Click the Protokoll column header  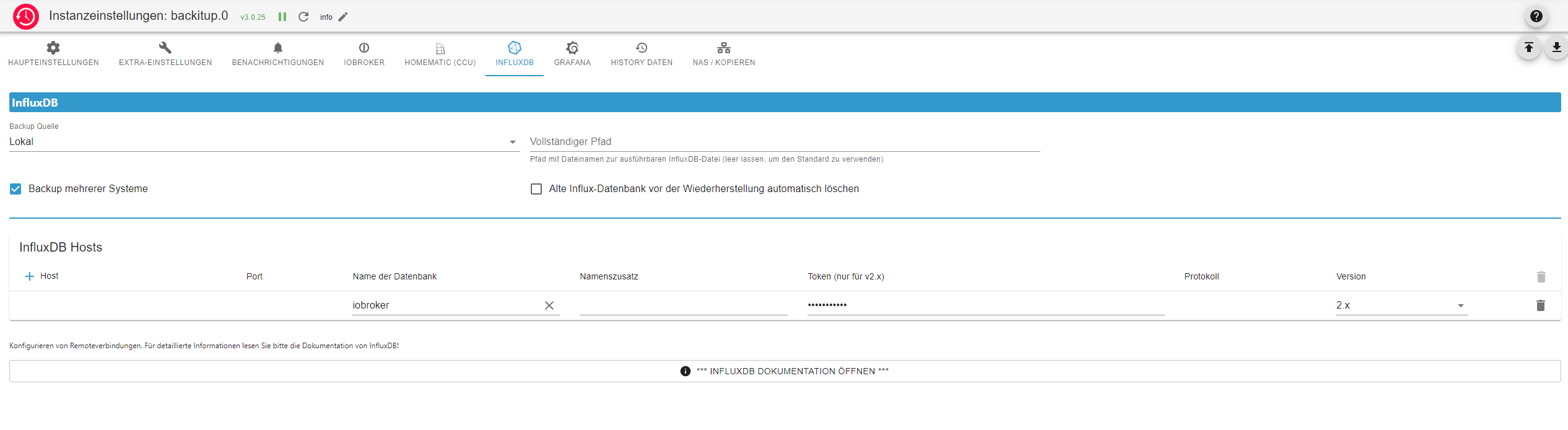point(1201,276)
